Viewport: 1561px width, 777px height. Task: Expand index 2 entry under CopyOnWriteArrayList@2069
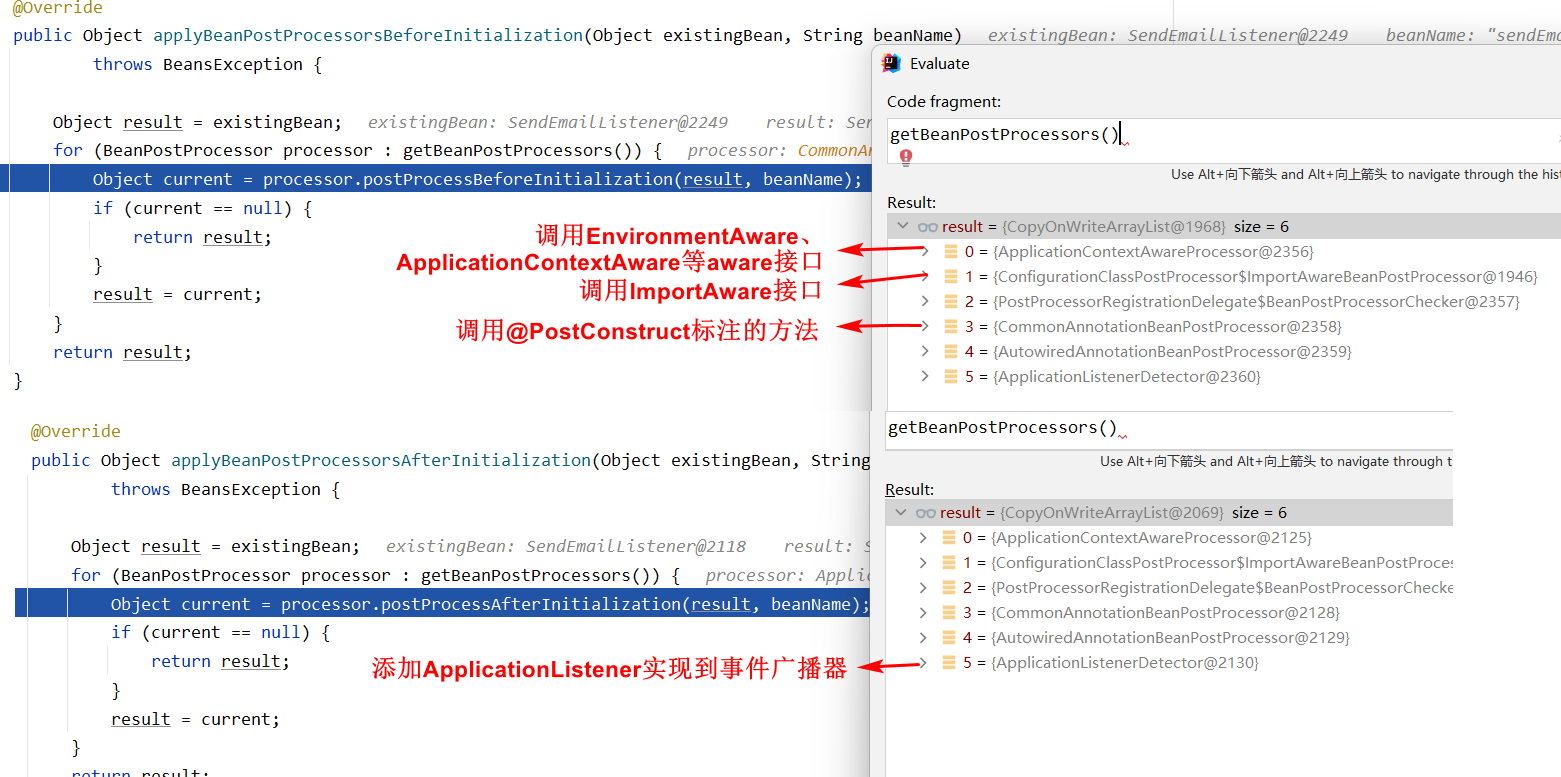pos(923,588)
